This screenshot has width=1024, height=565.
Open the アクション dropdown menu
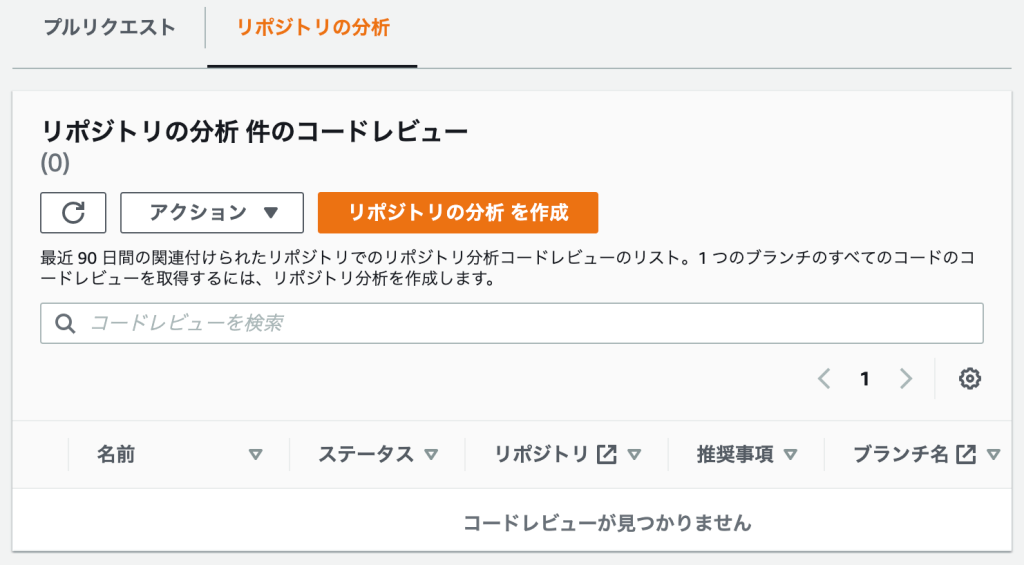[212, 213]
